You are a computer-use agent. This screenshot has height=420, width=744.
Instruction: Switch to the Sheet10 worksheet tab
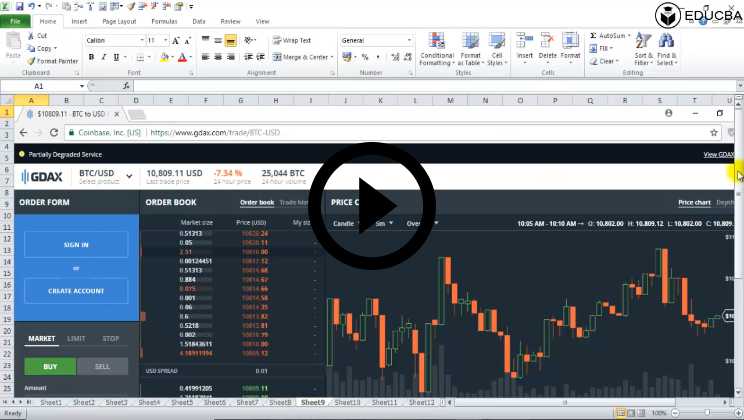(x=348, y=402)
